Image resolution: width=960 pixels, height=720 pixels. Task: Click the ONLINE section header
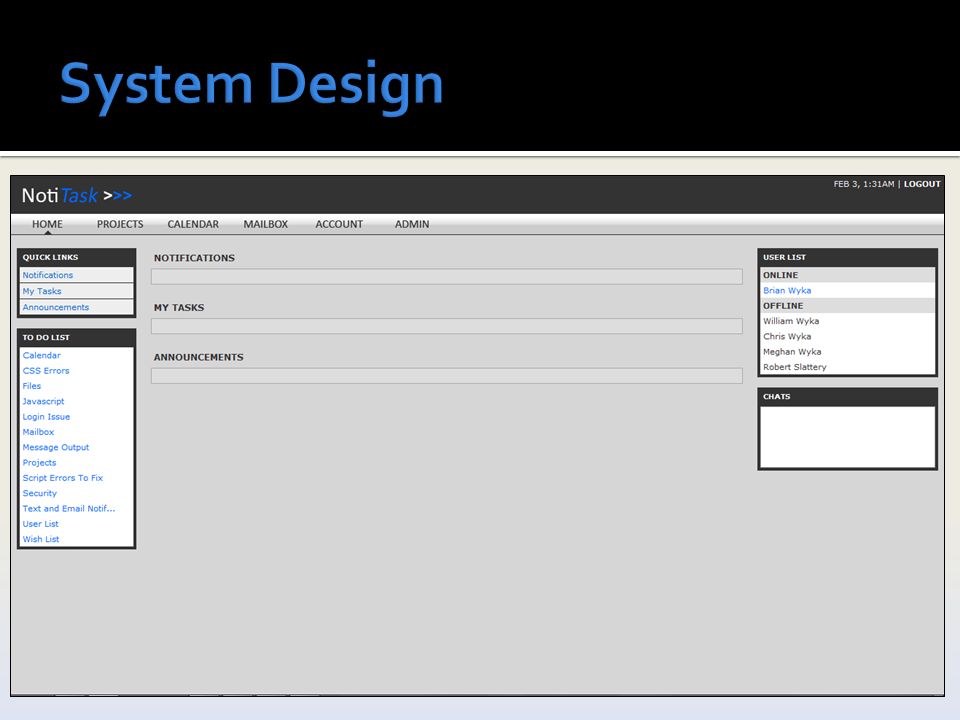pos(847,275)
